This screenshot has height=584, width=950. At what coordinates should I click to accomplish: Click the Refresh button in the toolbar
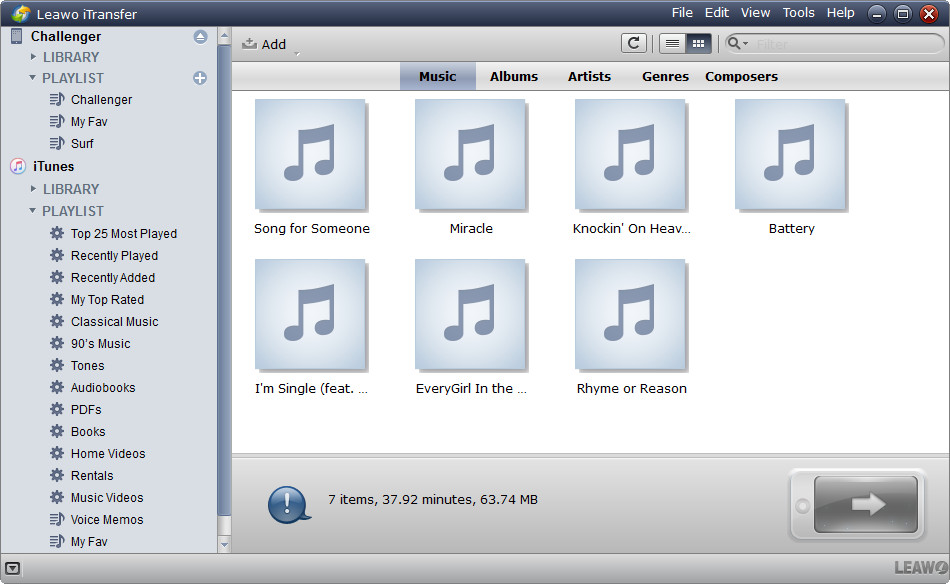click(634, 43)
